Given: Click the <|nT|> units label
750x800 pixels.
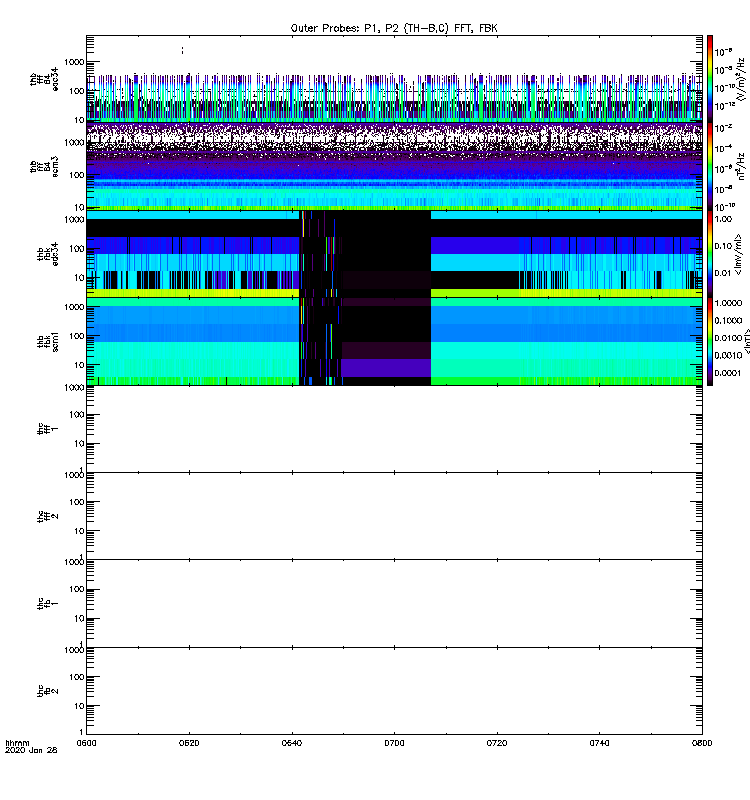Looking at the screenshot, I should (x=747, y=341).
